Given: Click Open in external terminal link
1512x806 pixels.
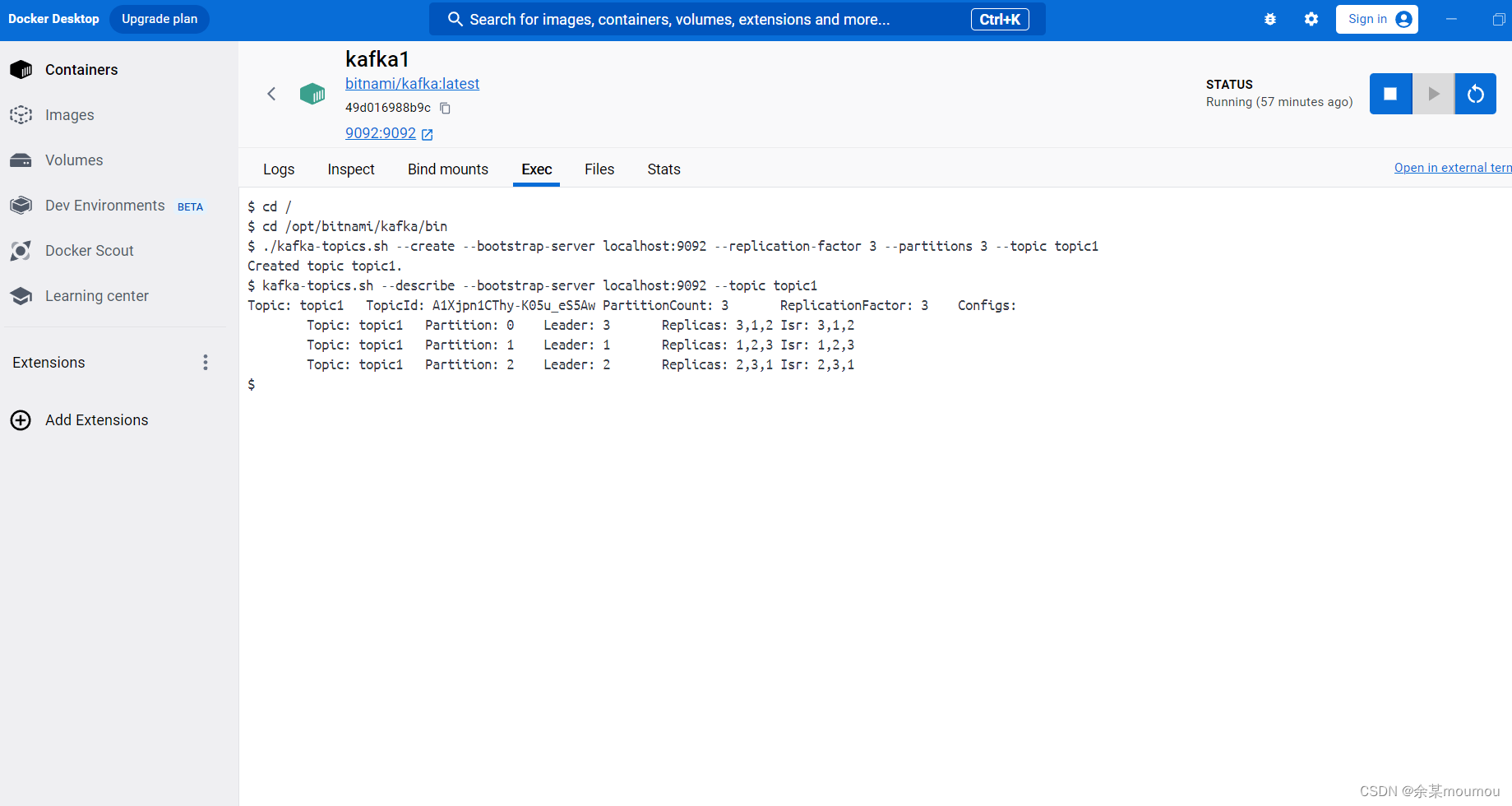Looking at the screenshot, I should [1453, 168].
